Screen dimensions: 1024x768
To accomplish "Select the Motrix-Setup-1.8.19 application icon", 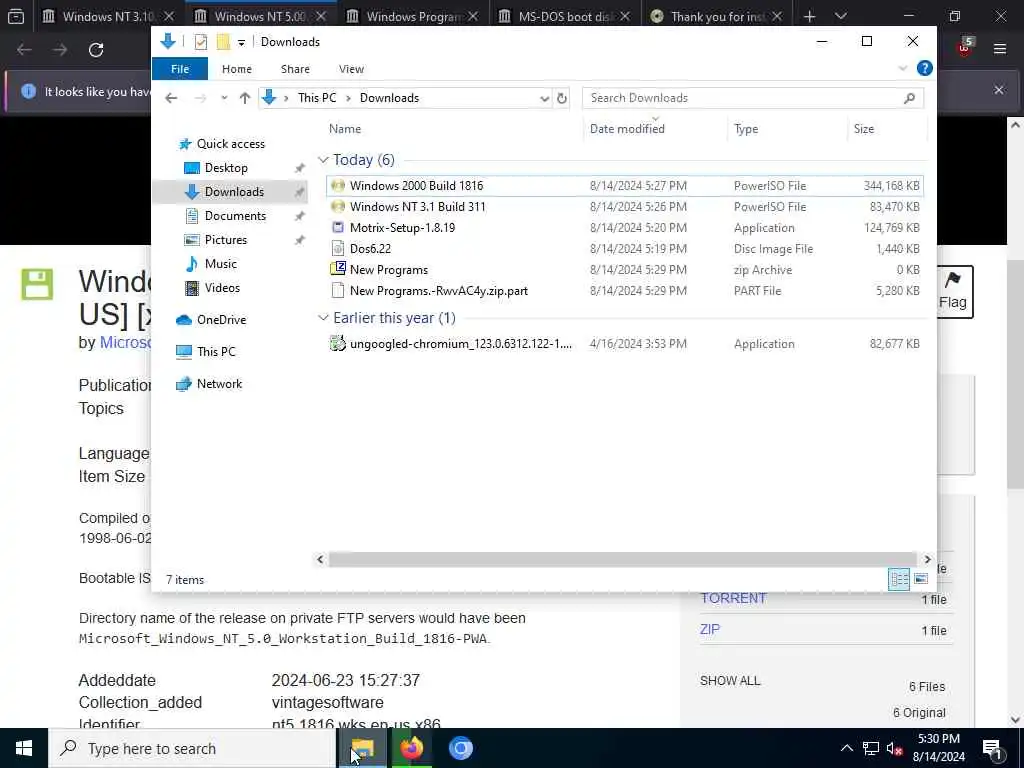I will [x=338, y=227].
